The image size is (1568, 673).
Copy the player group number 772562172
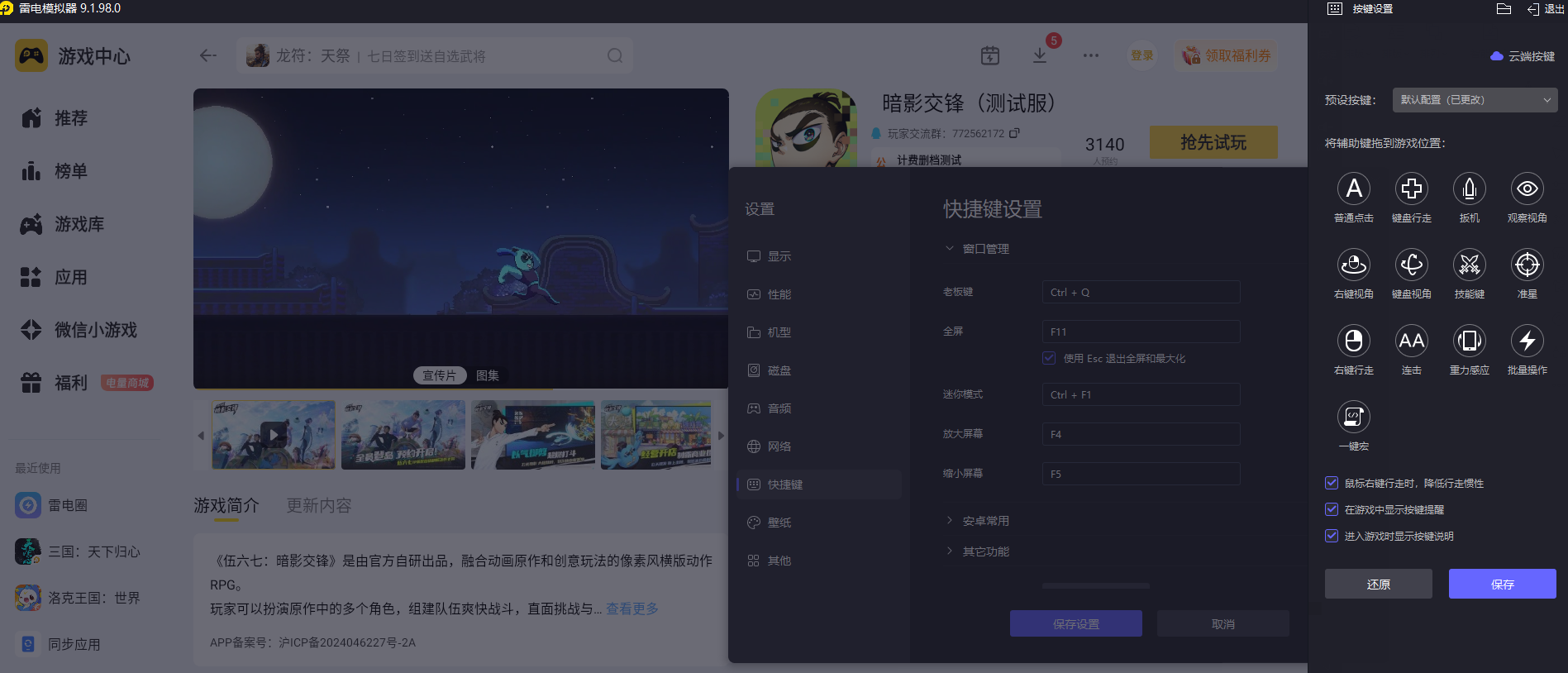tap(1014, 133)
